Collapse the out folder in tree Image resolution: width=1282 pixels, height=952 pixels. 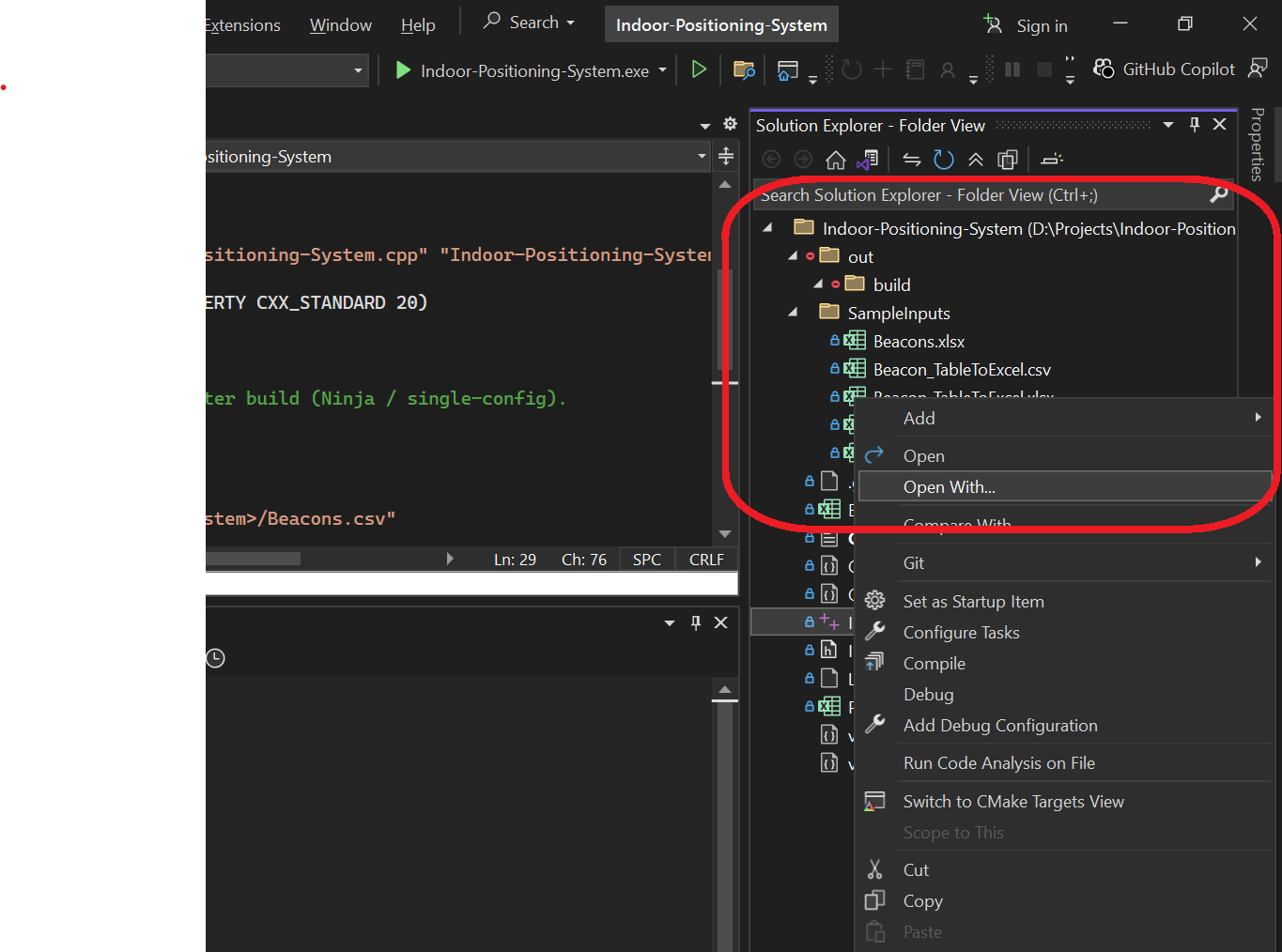(x=793, y=256)
